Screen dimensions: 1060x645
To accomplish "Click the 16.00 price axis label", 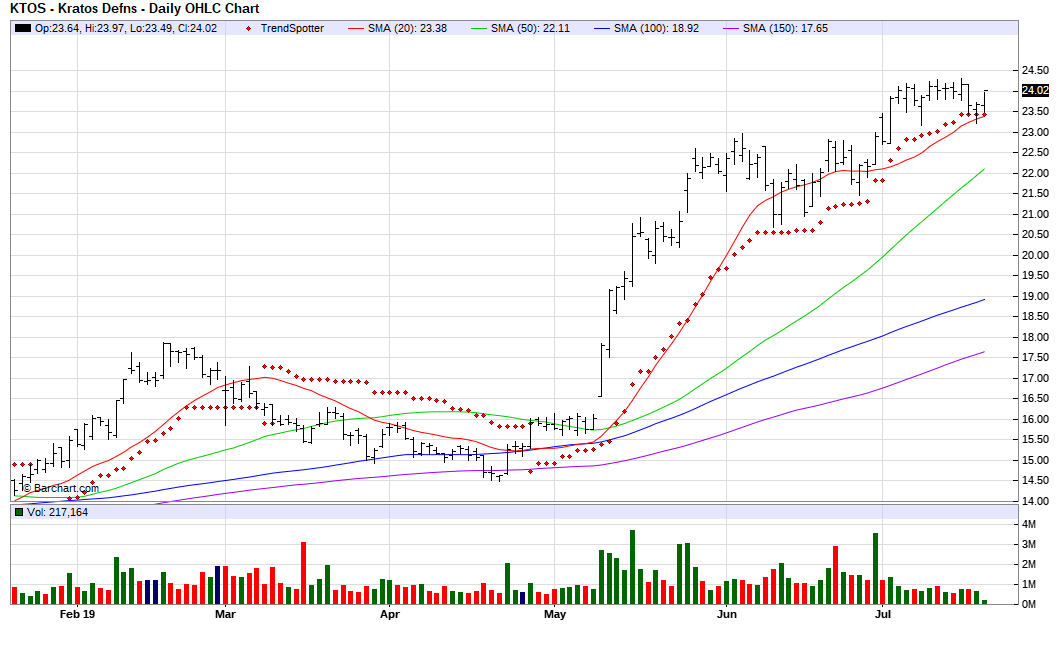I will click(x=1035, y=419).
